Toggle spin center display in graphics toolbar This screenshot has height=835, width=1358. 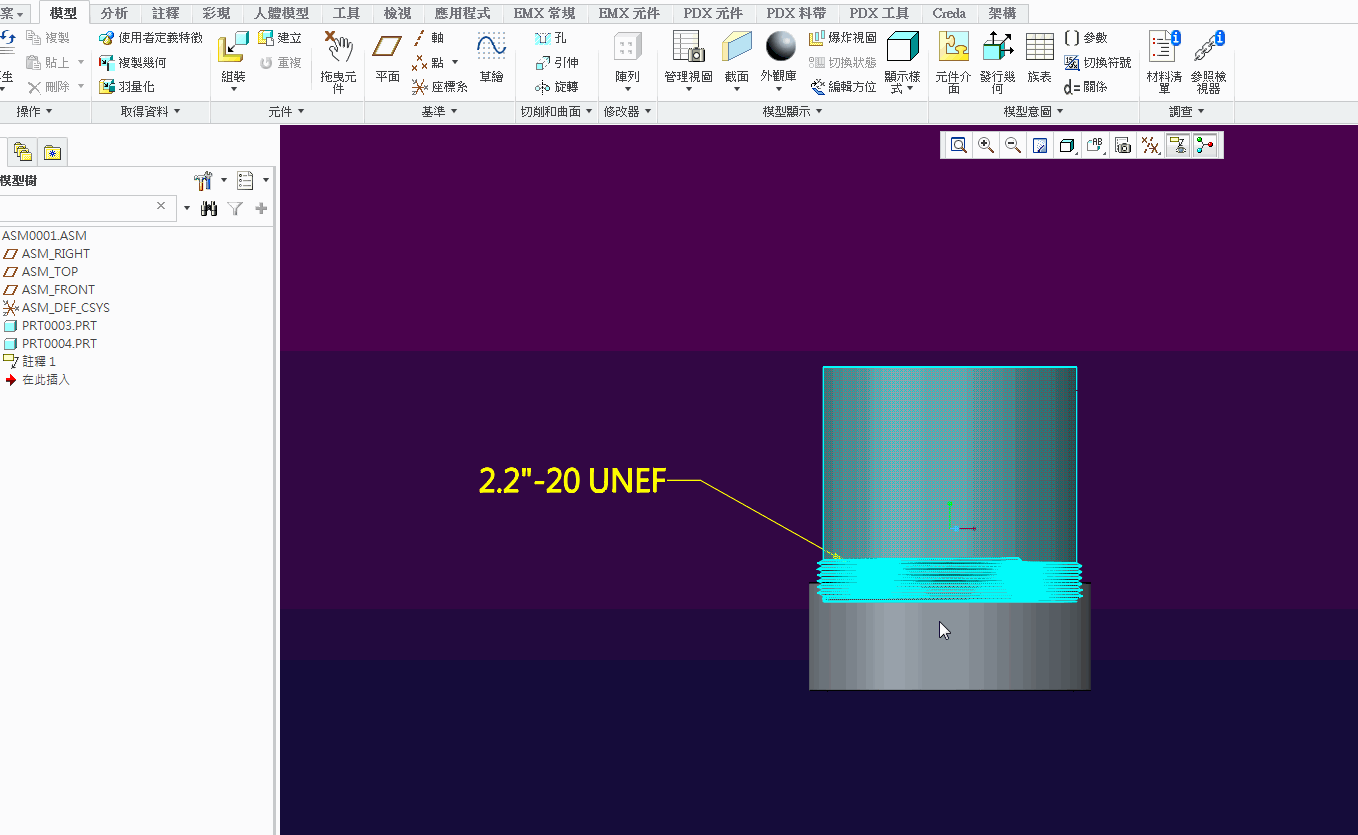pyautogui.click(x=1205, y=146)
